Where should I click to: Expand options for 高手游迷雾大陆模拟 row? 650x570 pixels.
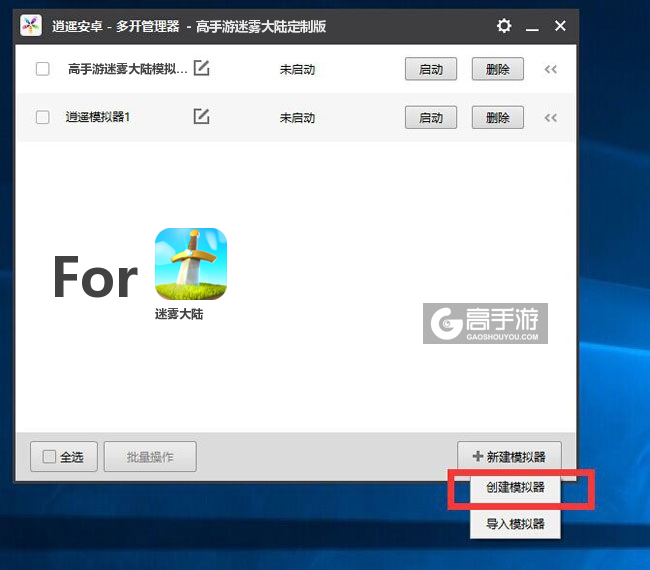pos(551,69)
